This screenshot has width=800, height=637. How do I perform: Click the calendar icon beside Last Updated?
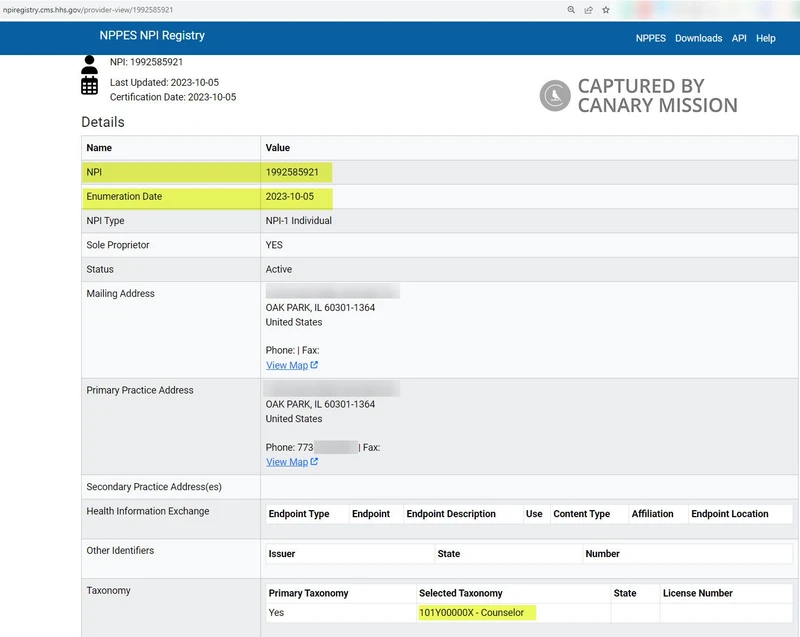coord(89,85)
